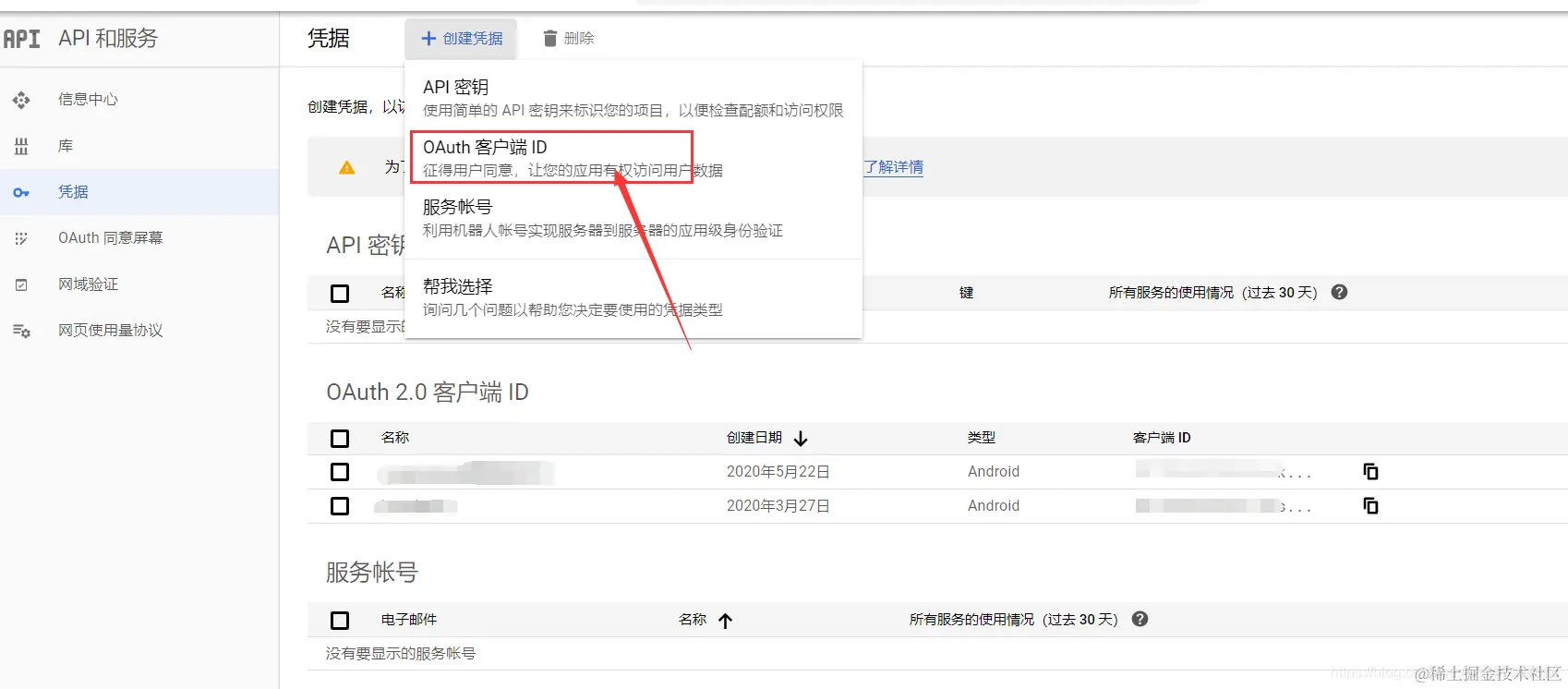Open 库 in the sidebar
Image resolution: width=1568 pixels, height=689 pixels.
[139, 146]
